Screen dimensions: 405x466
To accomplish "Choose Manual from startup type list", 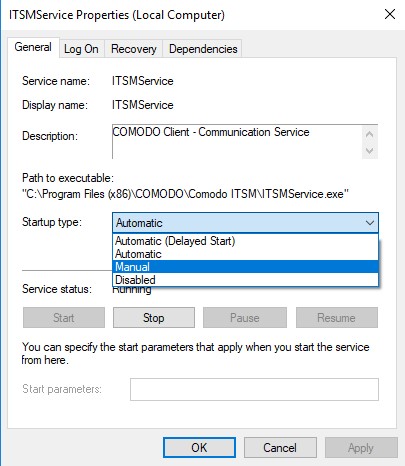I will tap(245, 267).
